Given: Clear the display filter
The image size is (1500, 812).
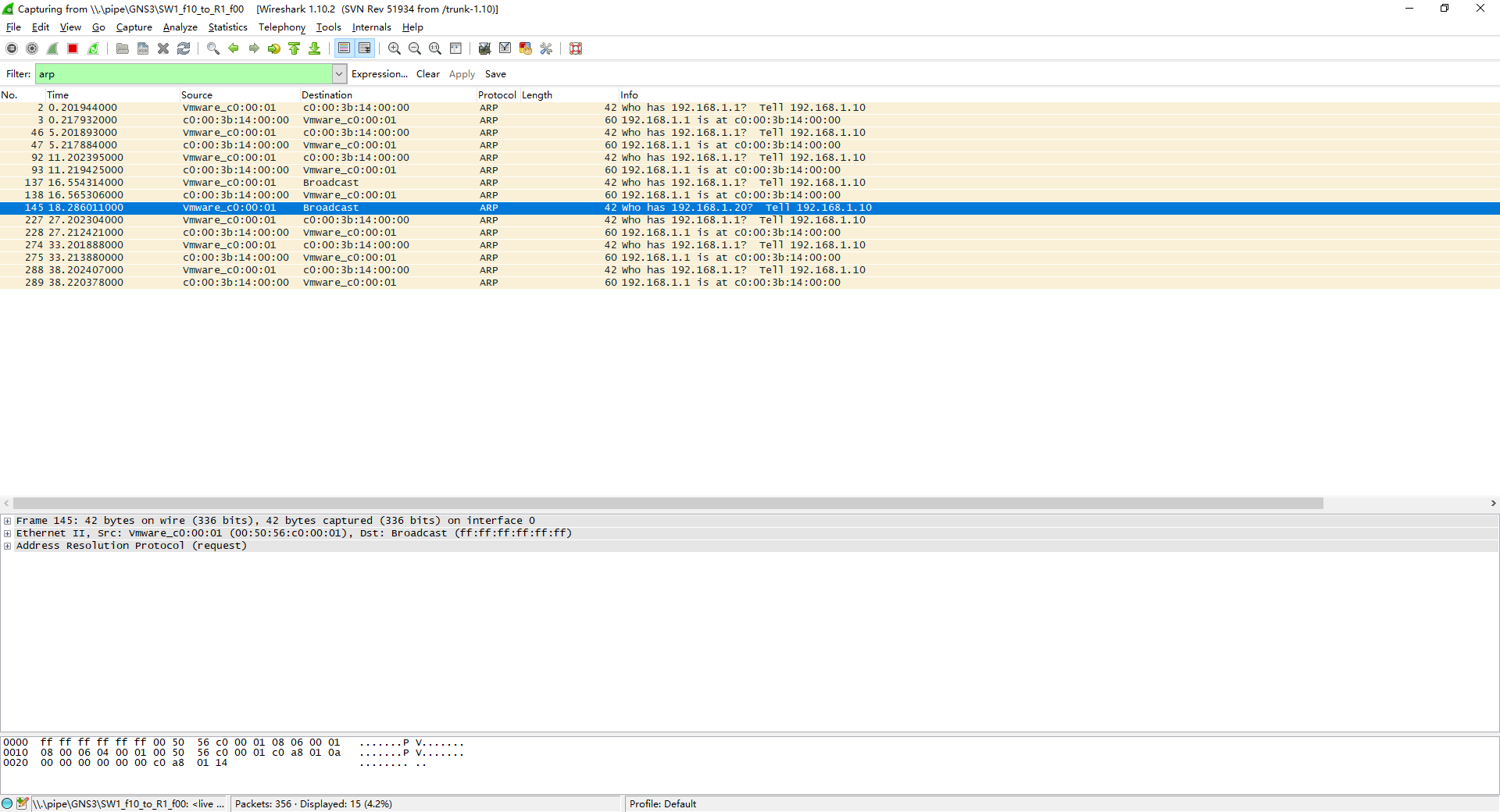Looking at the screenshot, I should [428, 74].
